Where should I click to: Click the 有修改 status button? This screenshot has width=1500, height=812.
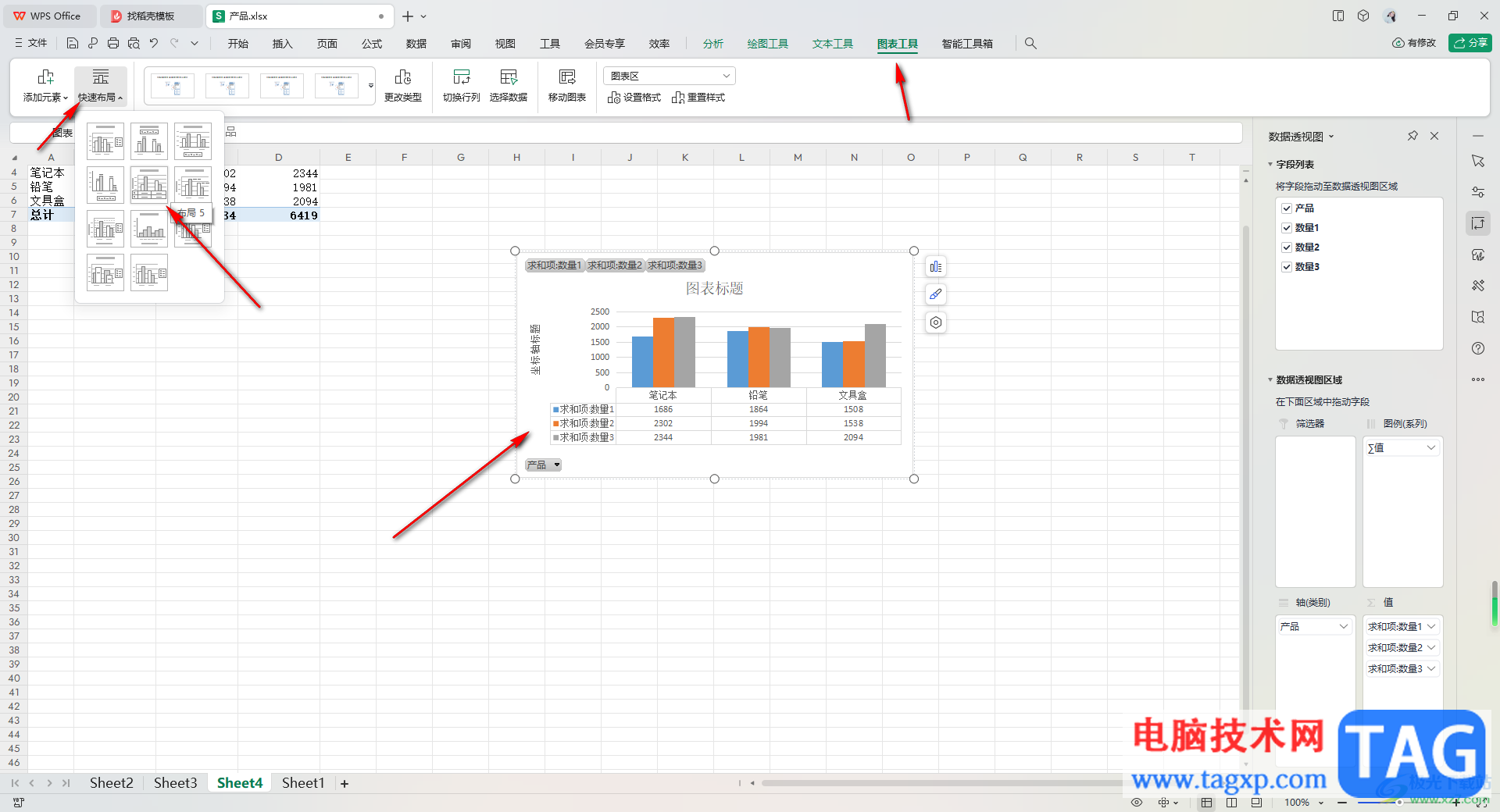[1414, 43]
